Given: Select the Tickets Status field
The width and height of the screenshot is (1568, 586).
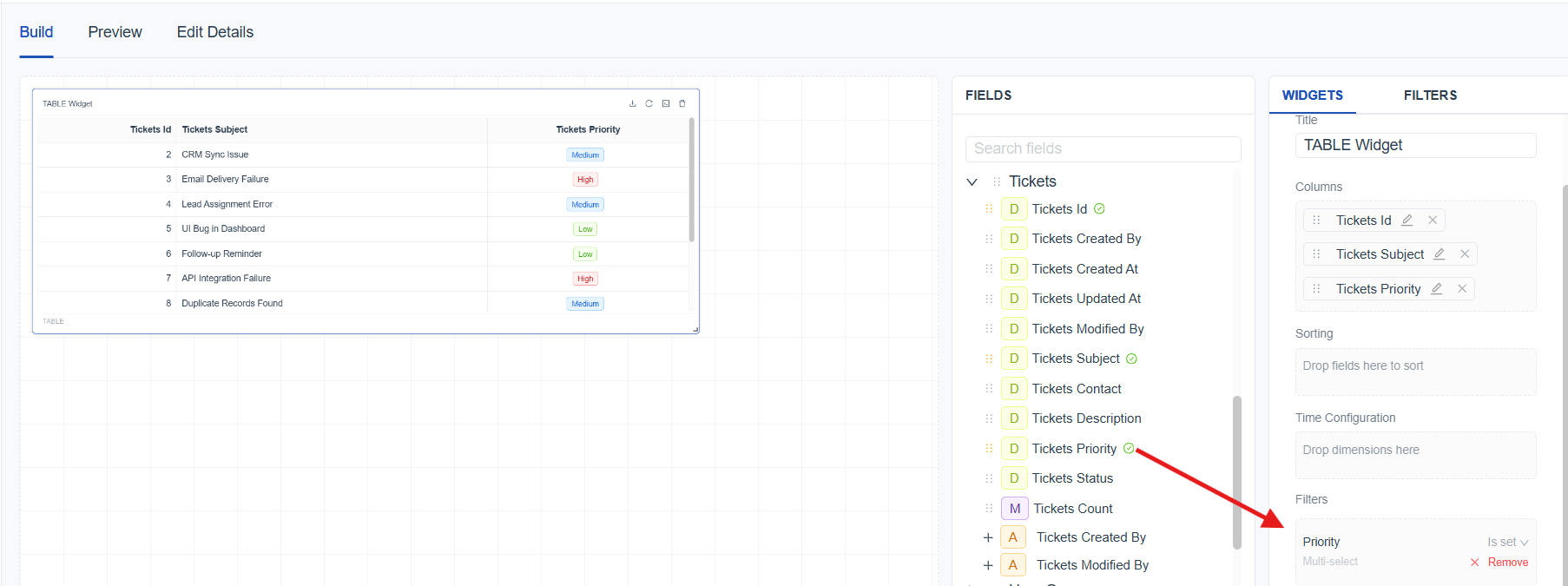Looking at the screenshot, I should tap(1072, 478).
